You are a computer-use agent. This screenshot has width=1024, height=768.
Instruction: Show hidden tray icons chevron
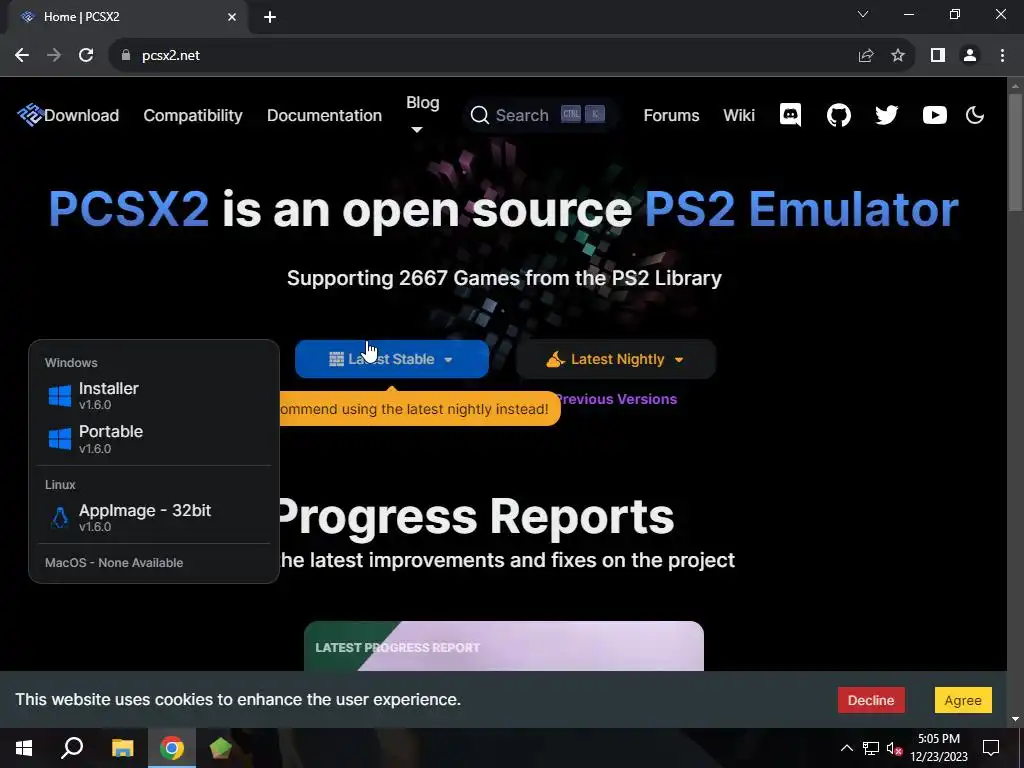(x=846, y=748)
